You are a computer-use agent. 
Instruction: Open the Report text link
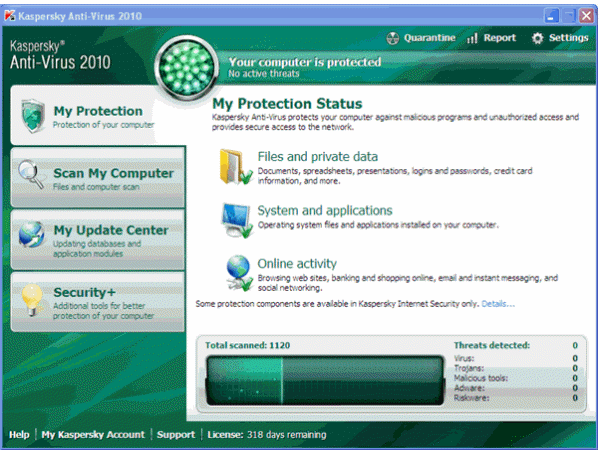(500, 38)
